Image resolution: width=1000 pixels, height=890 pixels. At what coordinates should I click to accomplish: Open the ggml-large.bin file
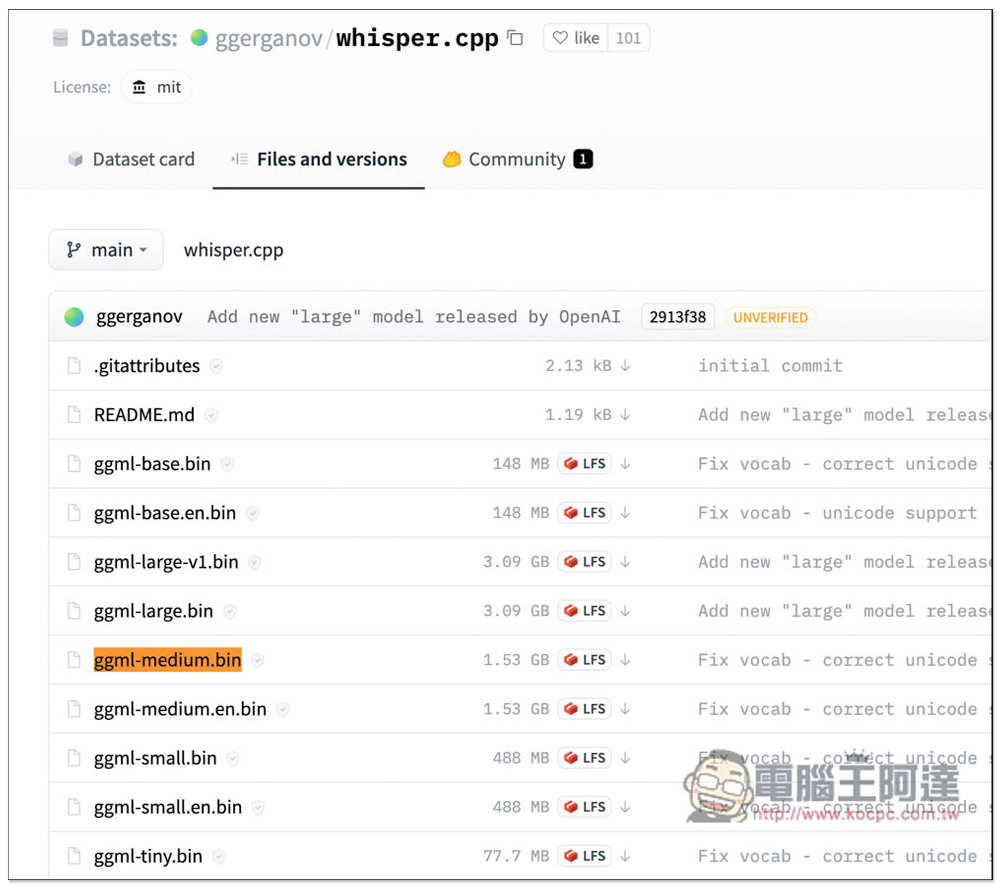pyautogui.click(x=153, y=611)
